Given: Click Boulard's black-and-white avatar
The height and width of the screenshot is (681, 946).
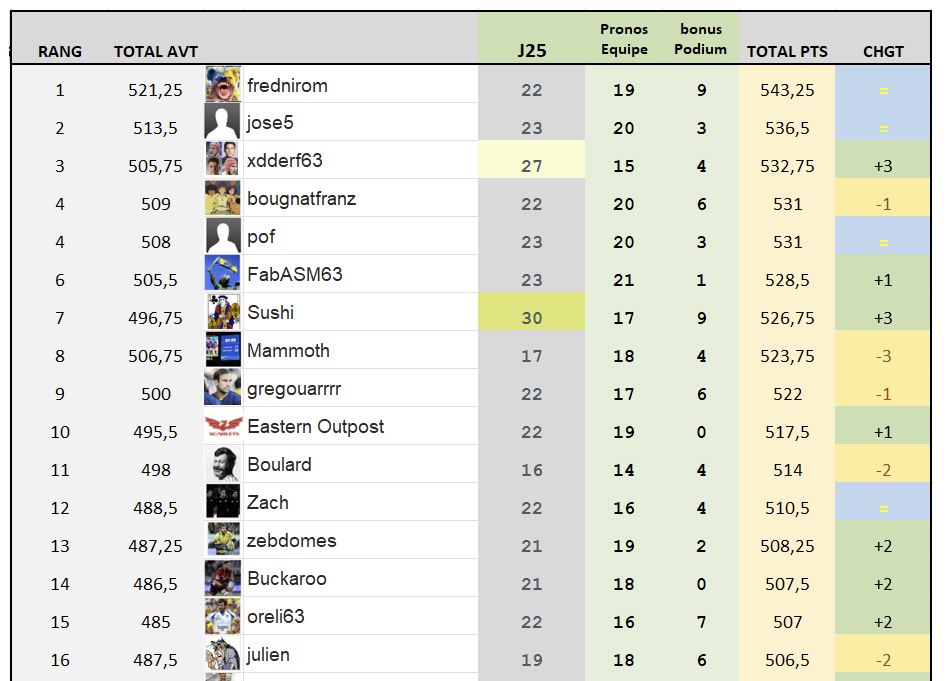Looking at the screenshot, I should [222, 465].
